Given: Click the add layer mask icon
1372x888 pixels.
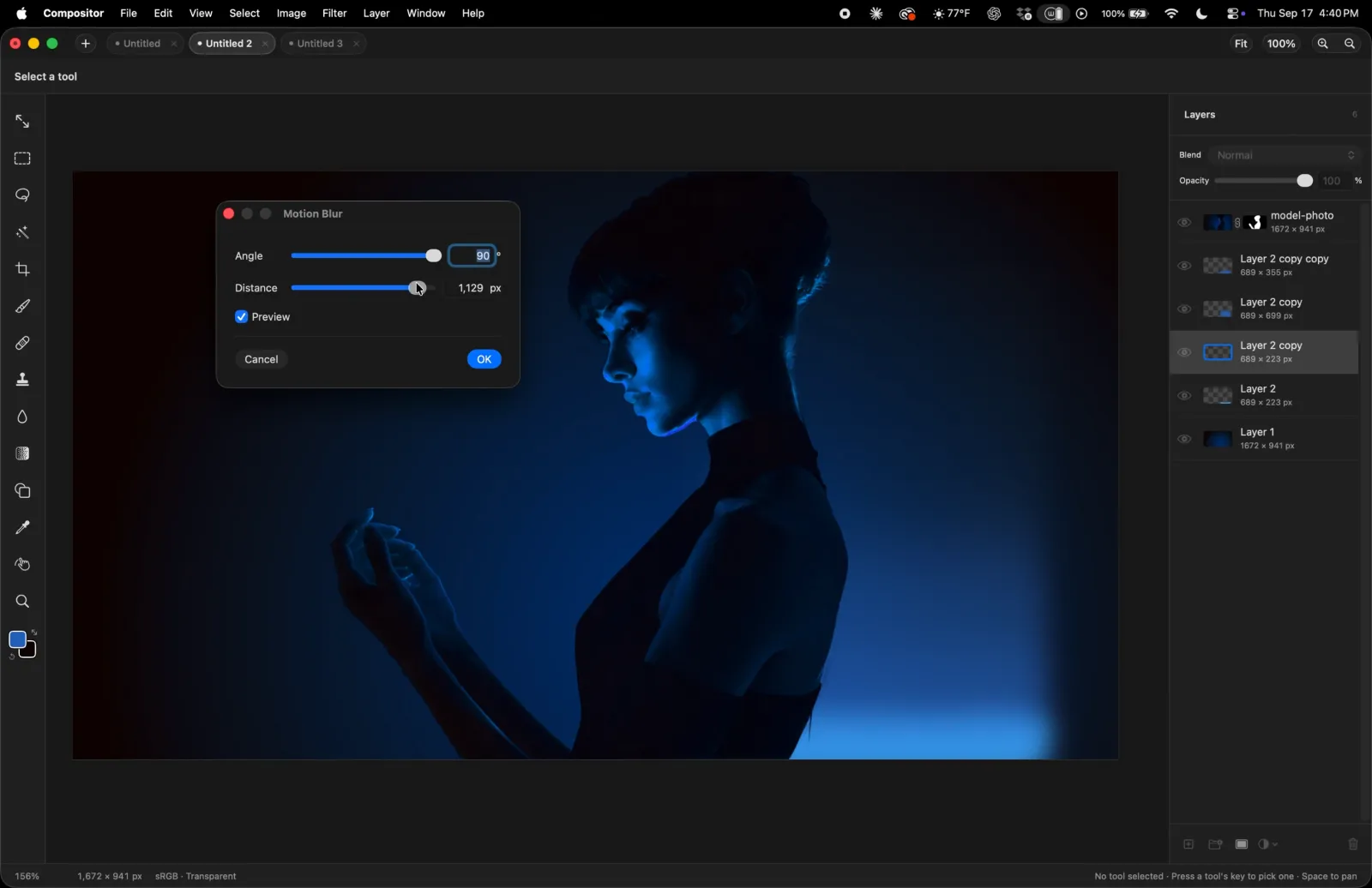Looking at the screenshot, I should [x=1241, y=844].
